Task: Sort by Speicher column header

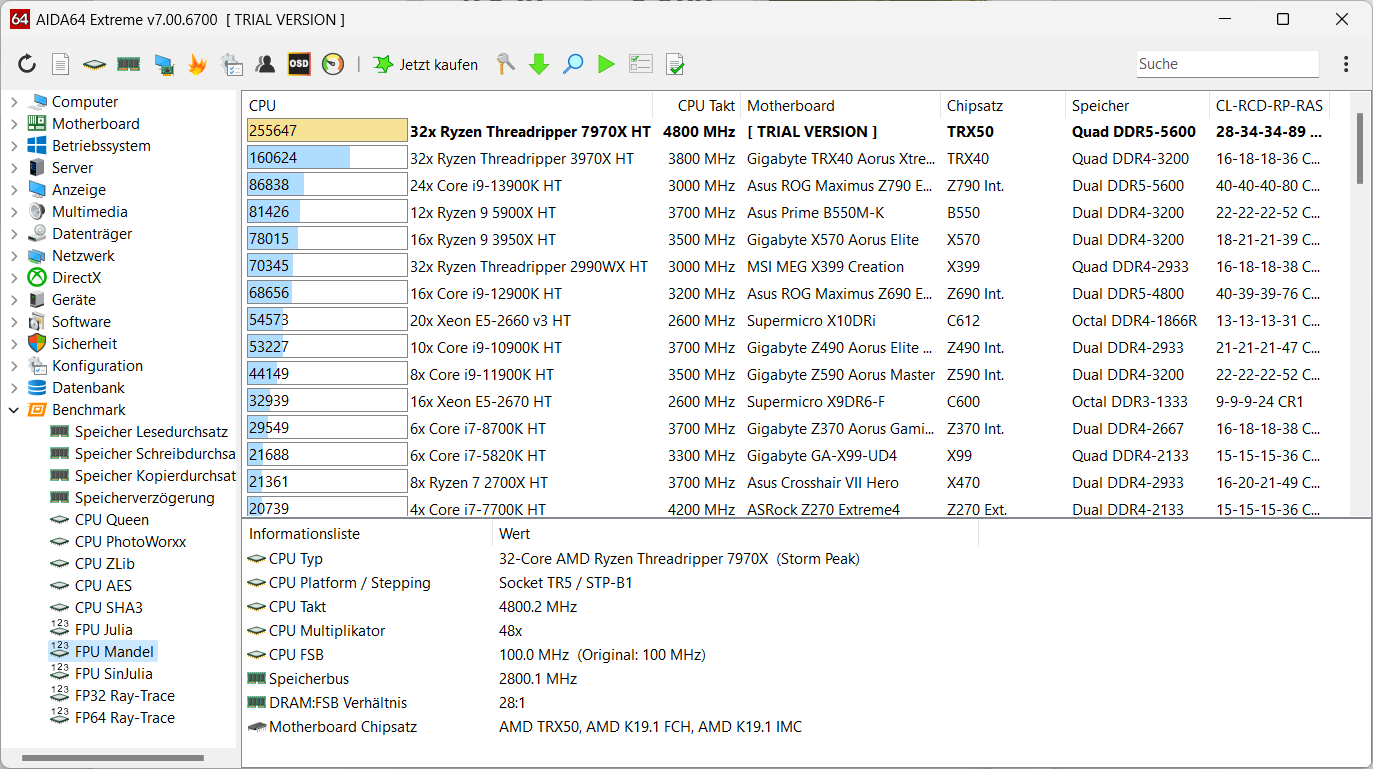Action: coord(1137,105)
